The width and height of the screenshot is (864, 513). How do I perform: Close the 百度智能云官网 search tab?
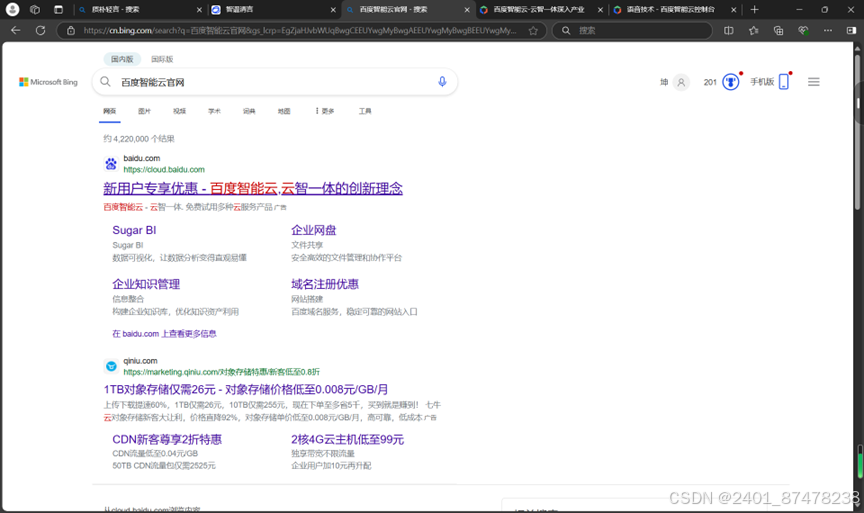point(467,10)
